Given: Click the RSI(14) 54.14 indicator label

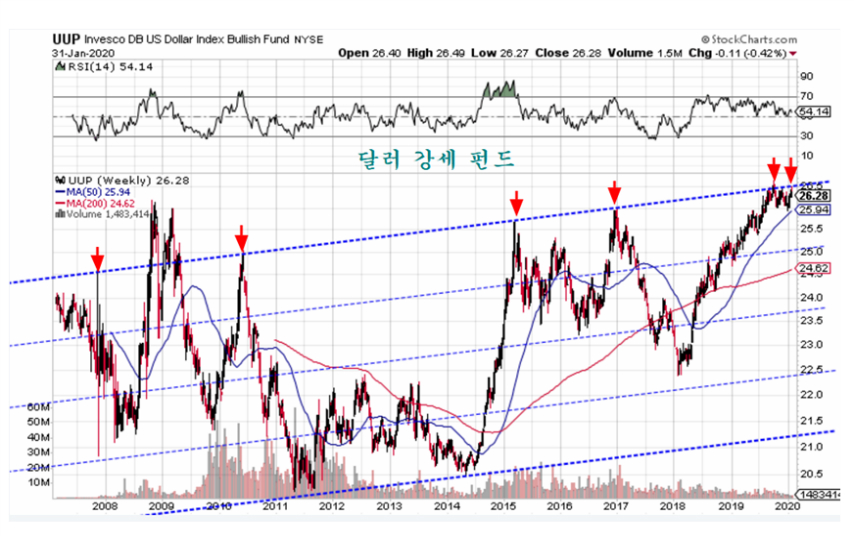Looking at the screenshot, I should 109,66.
